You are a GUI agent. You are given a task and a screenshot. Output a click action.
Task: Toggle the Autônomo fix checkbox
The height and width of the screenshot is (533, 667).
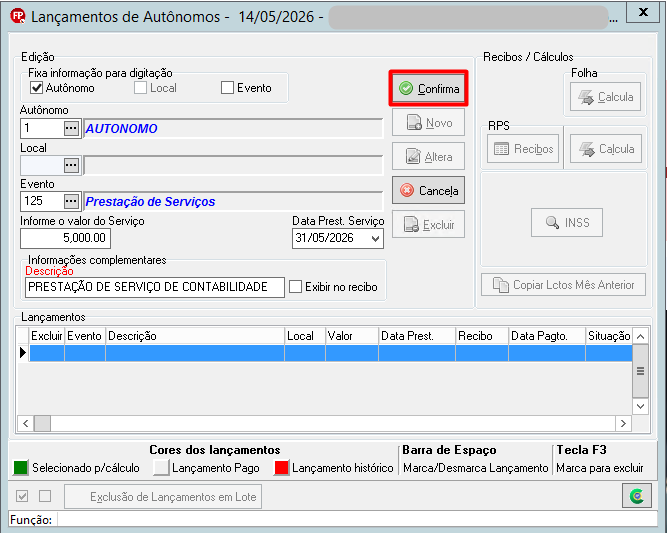tap(37, 88)
